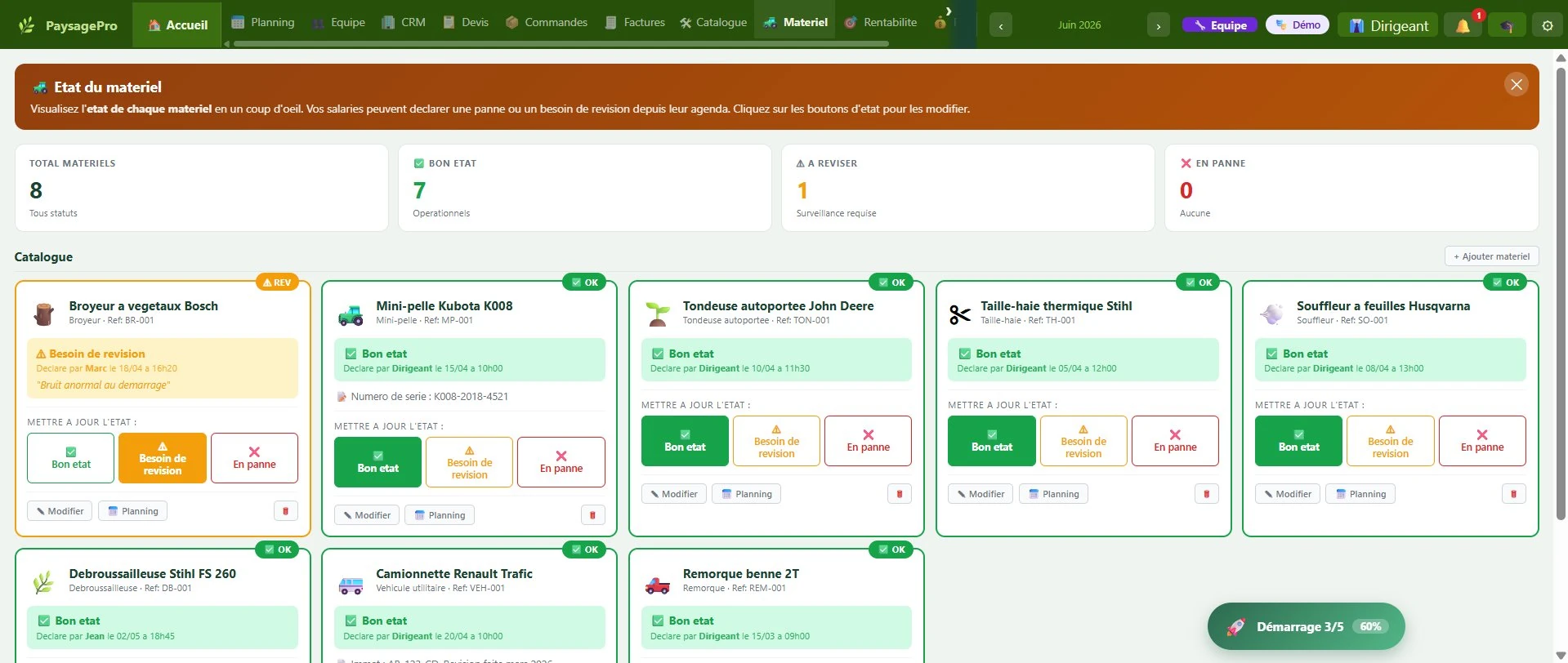Mark Broyeur Bosch as En panne
The width and height of the screenshot is (1568, 663).
pyautogui.click(x=254, y=458)
